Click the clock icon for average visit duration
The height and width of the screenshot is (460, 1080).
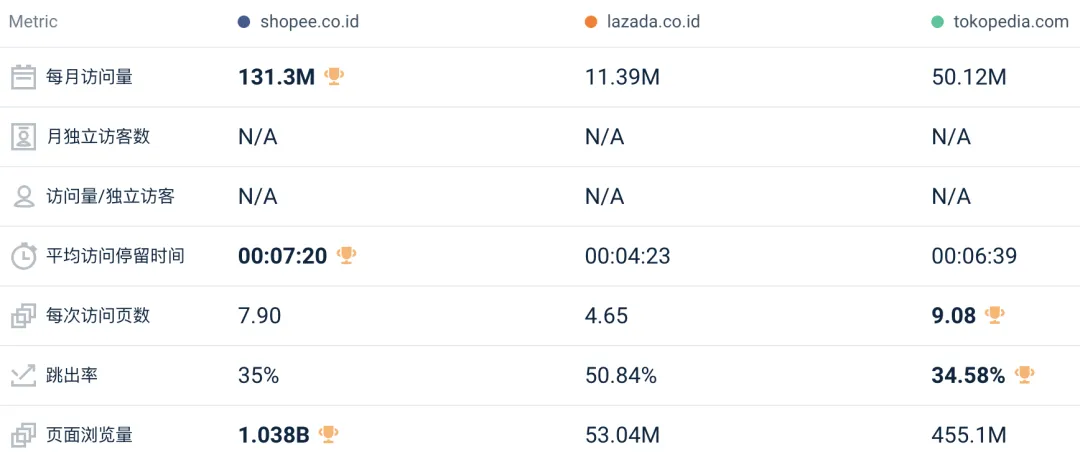click(23, 256)
